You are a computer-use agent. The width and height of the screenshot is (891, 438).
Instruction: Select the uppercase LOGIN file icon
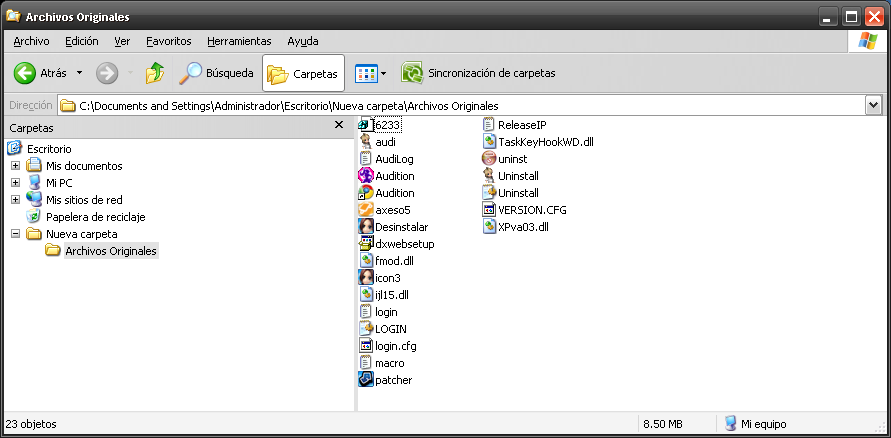tap(365, 329)
